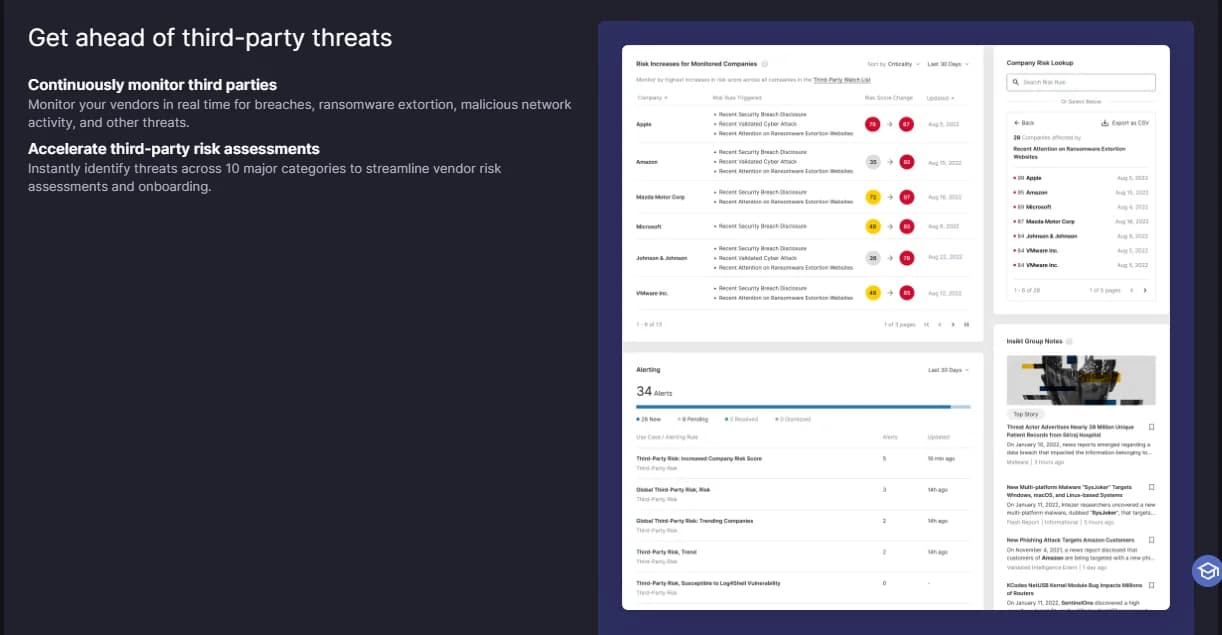Go to next page of risk table
1222x635 pixels.
(x=953, y=325)
